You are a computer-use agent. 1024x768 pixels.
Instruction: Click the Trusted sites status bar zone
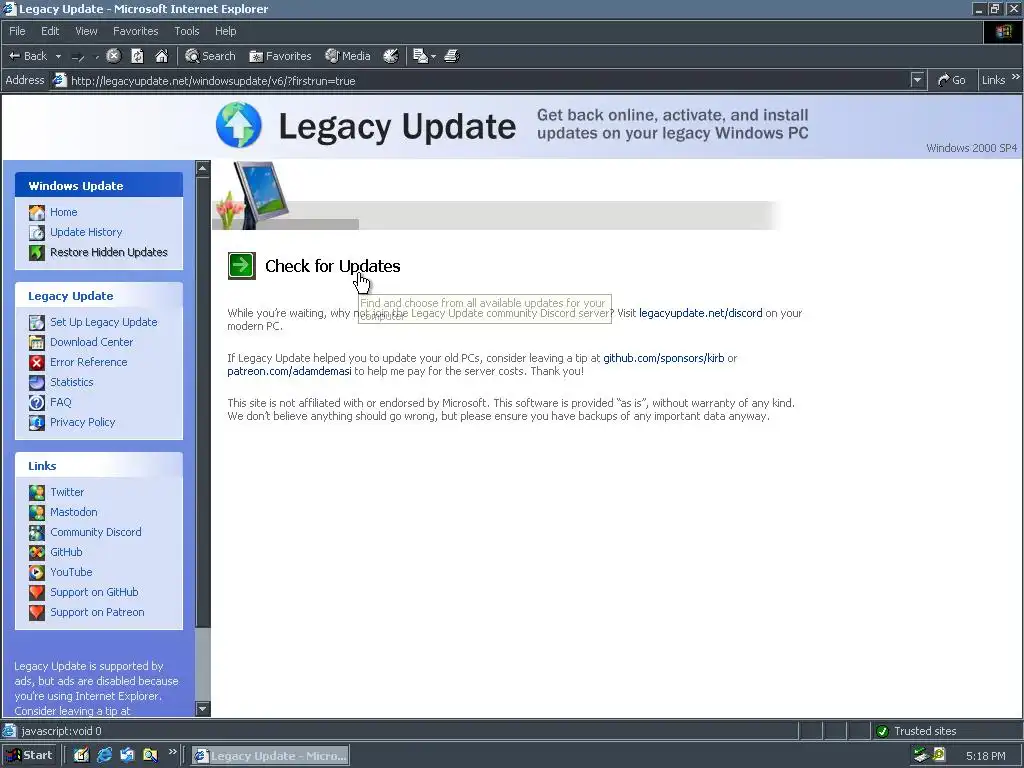(947, 731)
